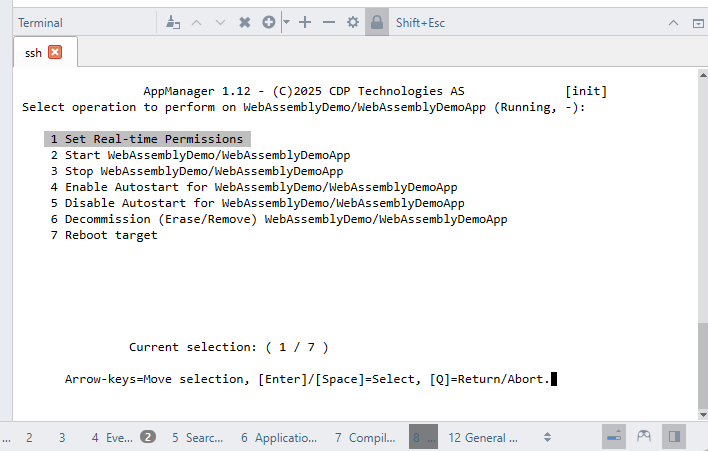Show 5 Search Results pane
The width and height of the screenshot is (708, 451).
pyautogui.click(x=197, y=437)
